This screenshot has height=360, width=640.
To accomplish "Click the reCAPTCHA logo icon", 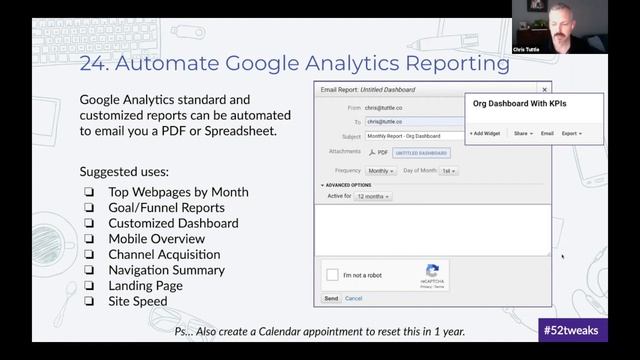I will pos(432,271).
